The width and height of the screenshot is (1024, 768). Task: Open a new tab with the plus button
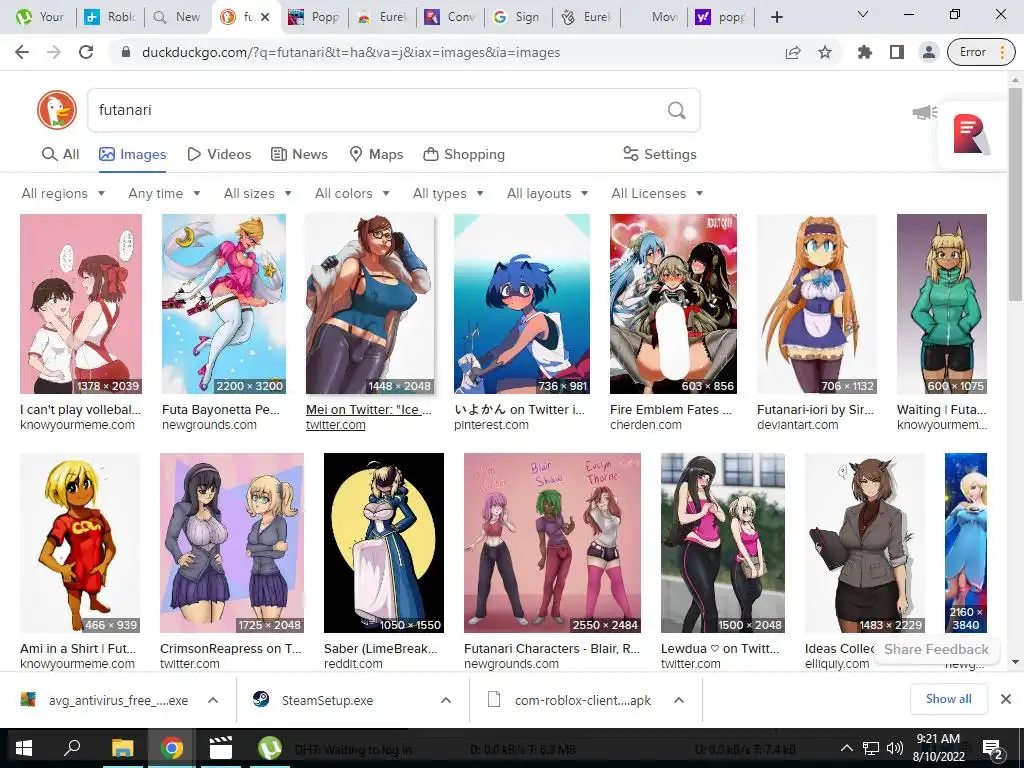click(776, 17)
